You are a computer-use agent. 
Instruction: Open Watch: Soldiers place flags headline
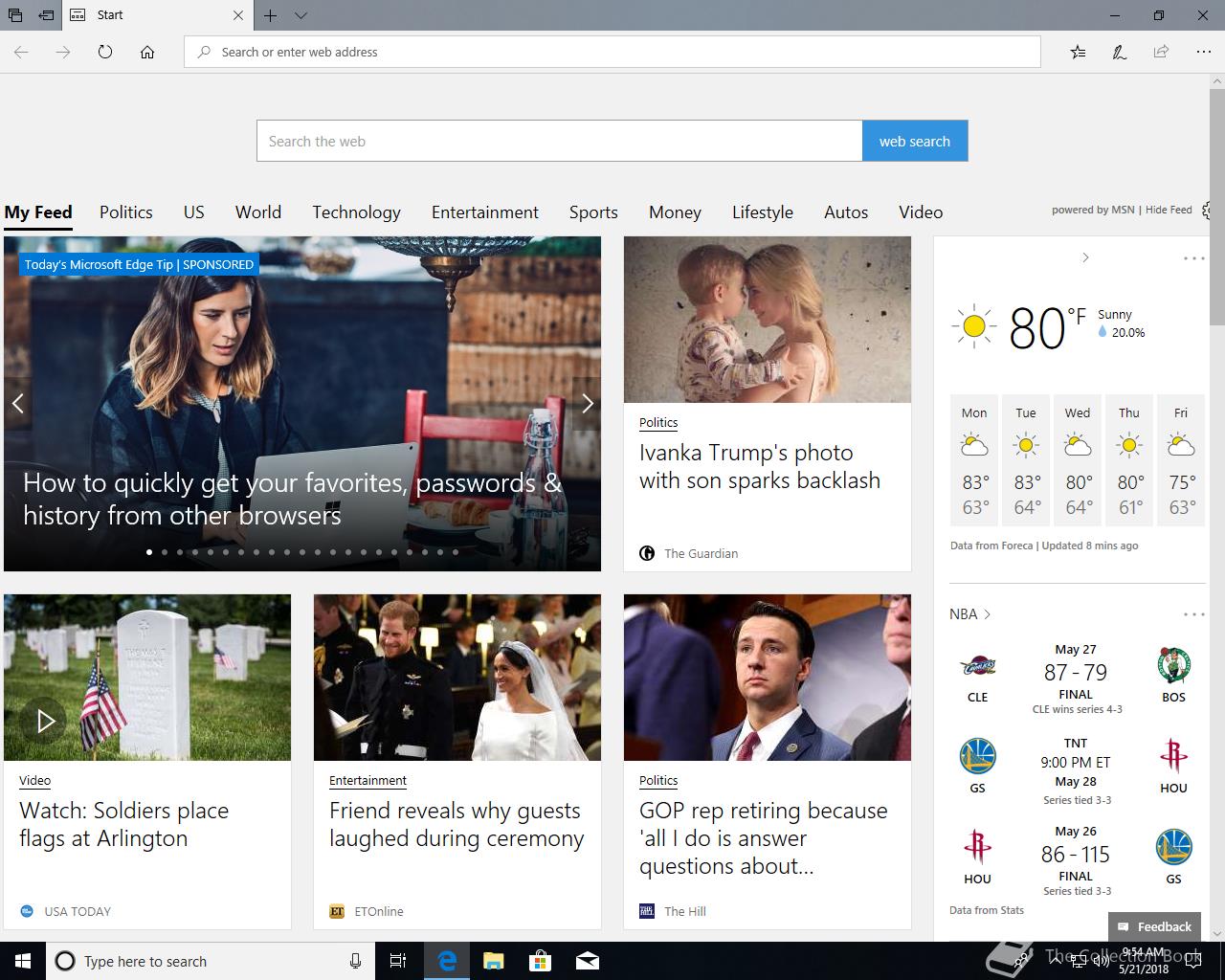coord(124,824)
